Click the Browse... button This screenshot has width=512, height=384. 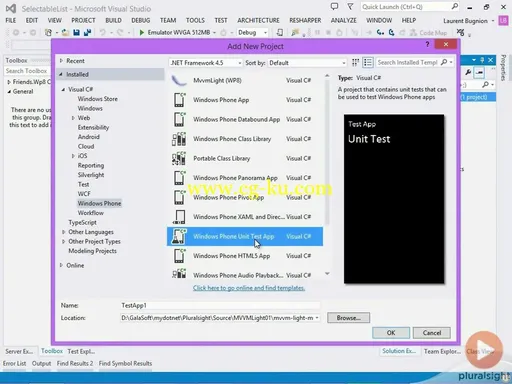348,318
